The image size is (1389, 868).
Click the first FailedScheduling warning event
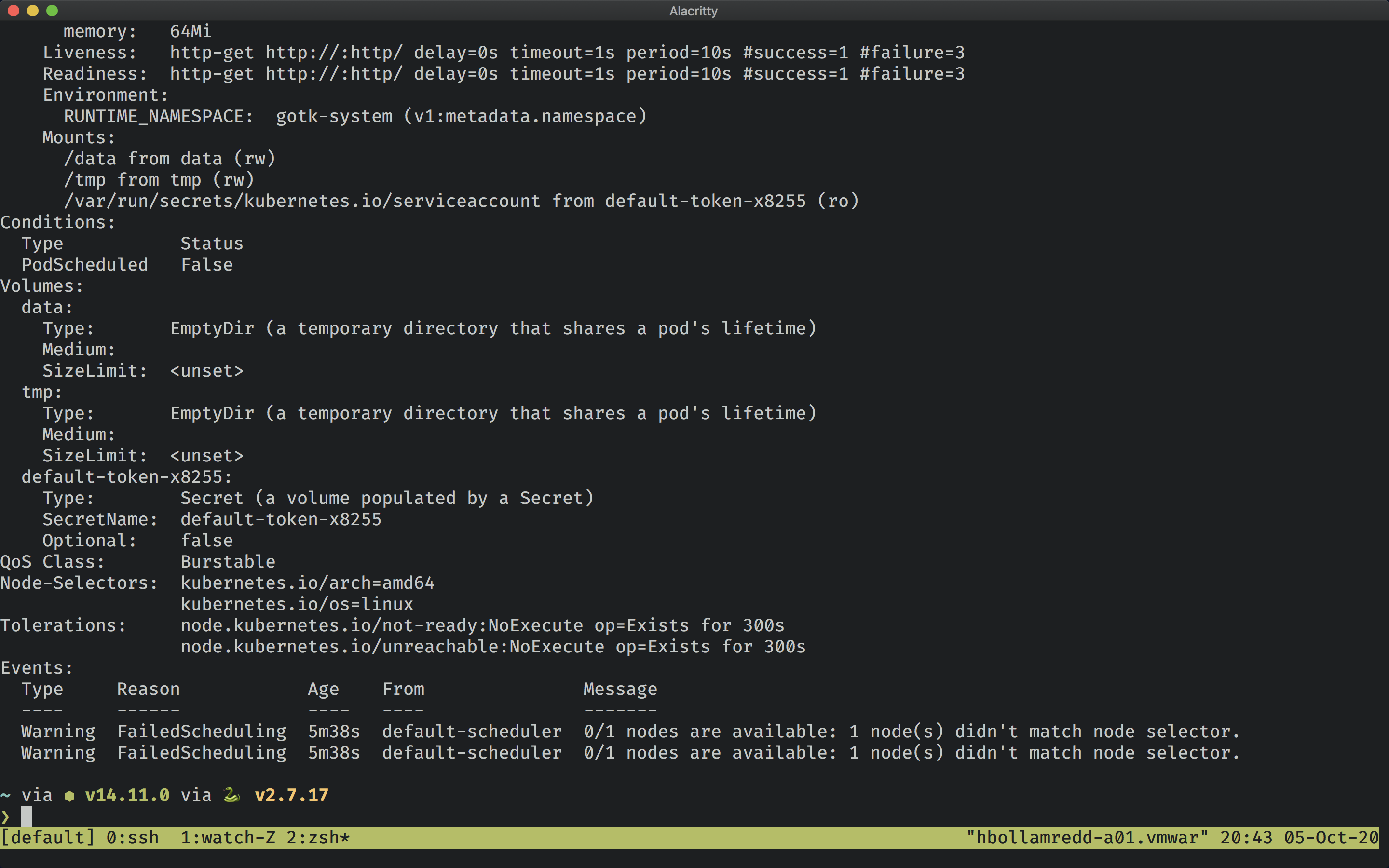202,731
